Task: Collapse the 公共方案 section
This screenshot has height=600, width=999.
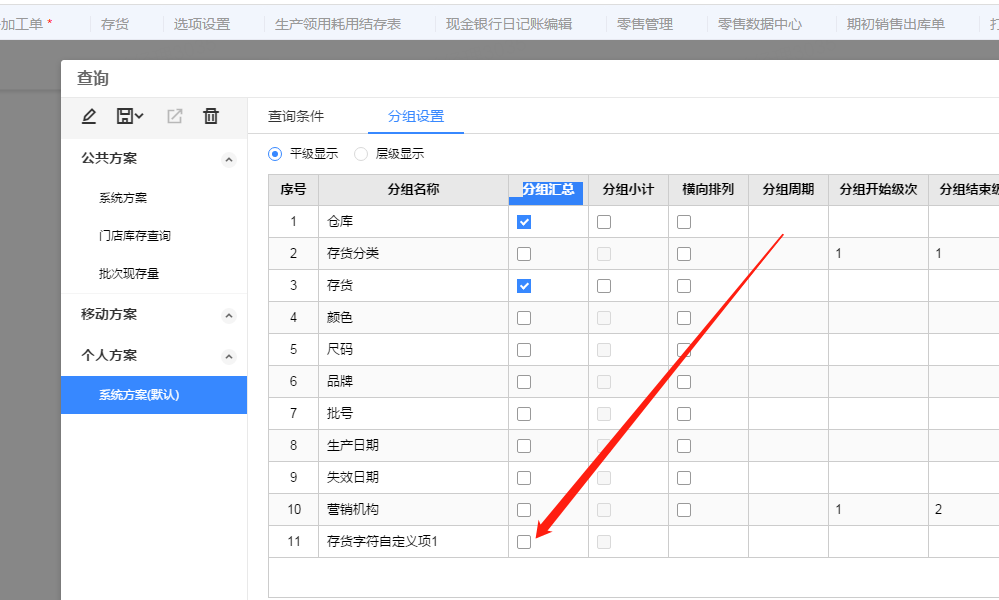Action: (x=229, y=159)
